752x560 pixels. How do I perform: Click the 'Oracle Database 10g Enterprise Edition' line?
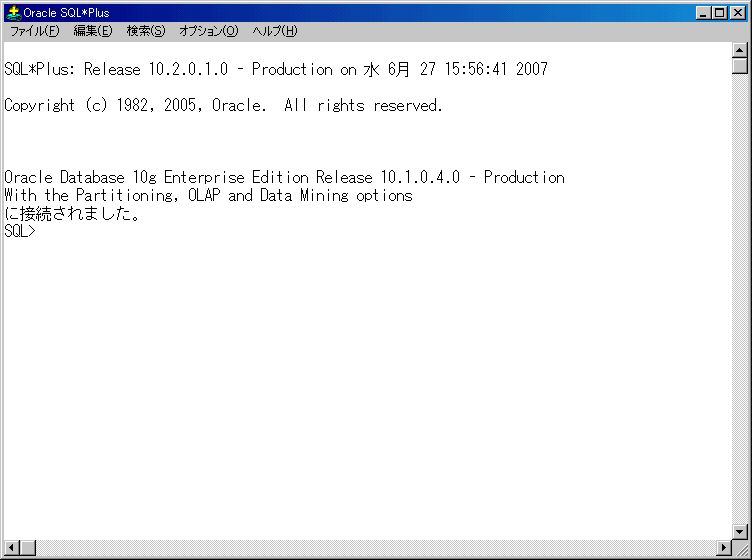click(x=284, y=177)
